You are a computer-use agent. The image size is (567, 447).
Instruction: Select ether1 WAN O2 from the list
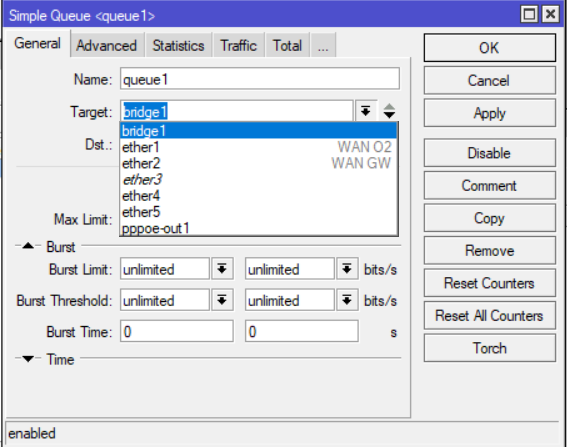258,147
